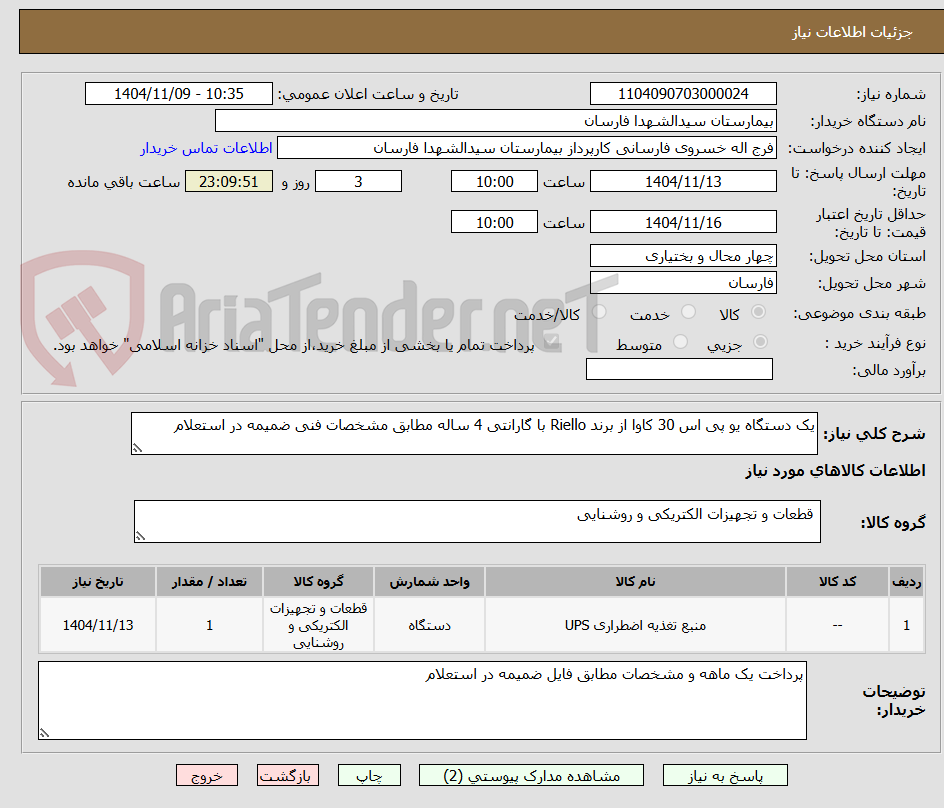The width and height of the screenshot is (944, 808).
Task: Click the ردیف column header
Action: (x=907, y=582)
